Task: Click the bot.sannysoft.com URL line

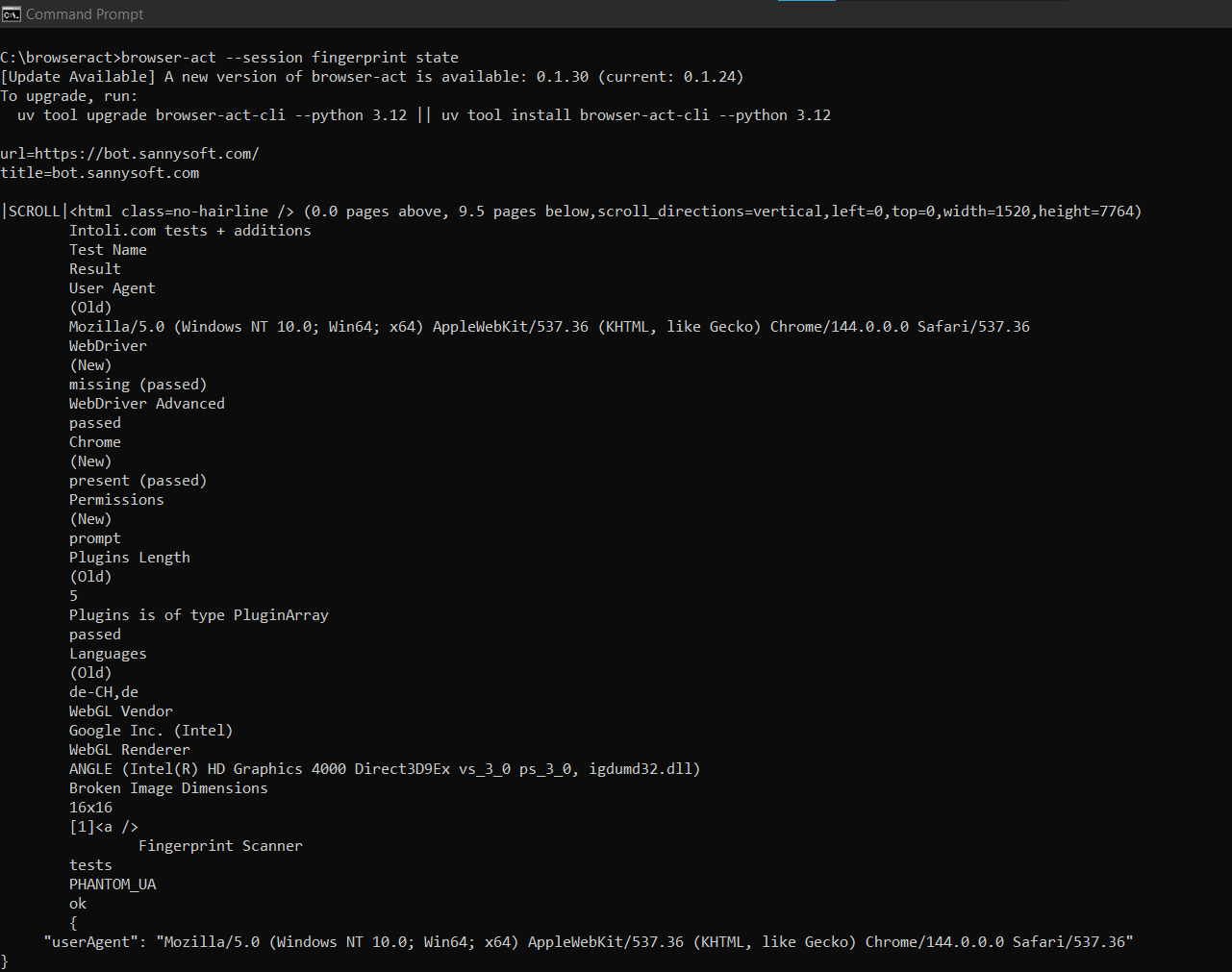Action: [x=130, y=154]
